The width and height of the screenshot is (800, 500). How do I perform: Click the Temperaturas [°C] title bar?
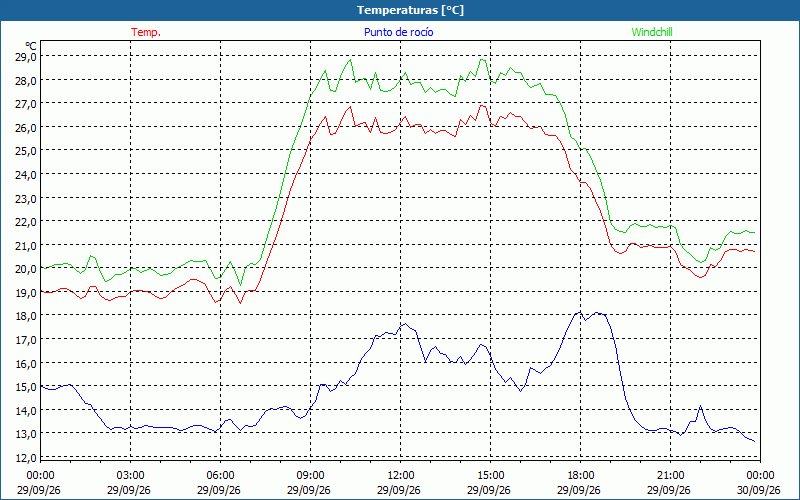[x=400, y=10]
